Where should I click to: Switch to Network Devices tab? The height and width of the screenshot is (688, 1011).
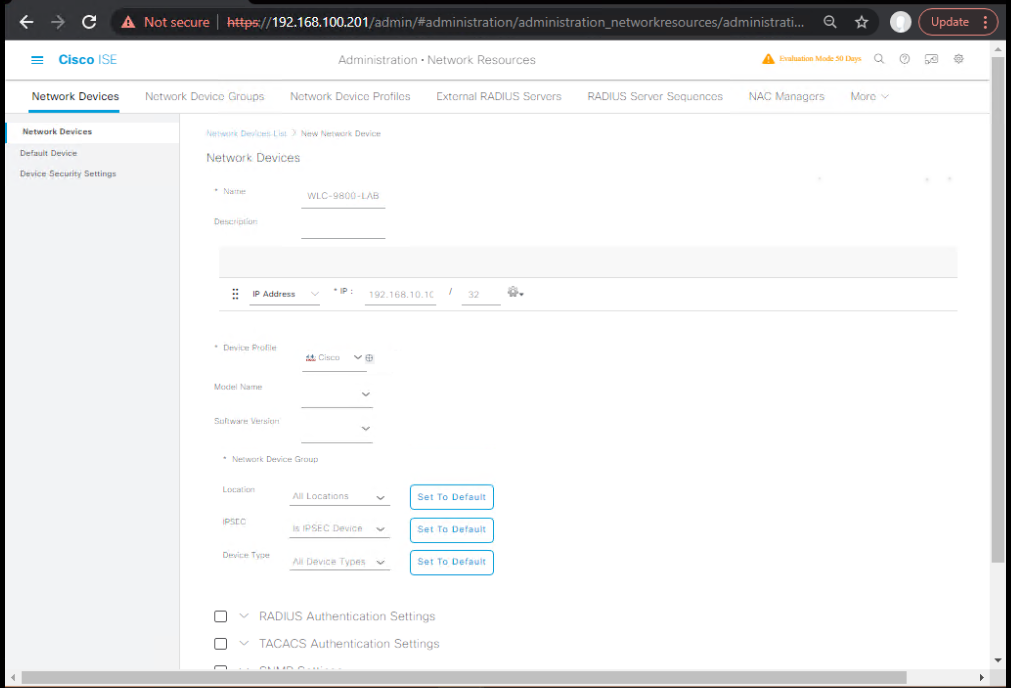[75, 96]
